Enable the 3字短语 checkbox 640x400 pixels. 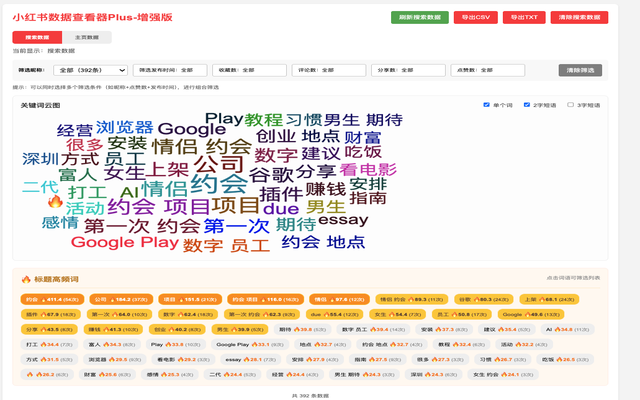(570, 105)
